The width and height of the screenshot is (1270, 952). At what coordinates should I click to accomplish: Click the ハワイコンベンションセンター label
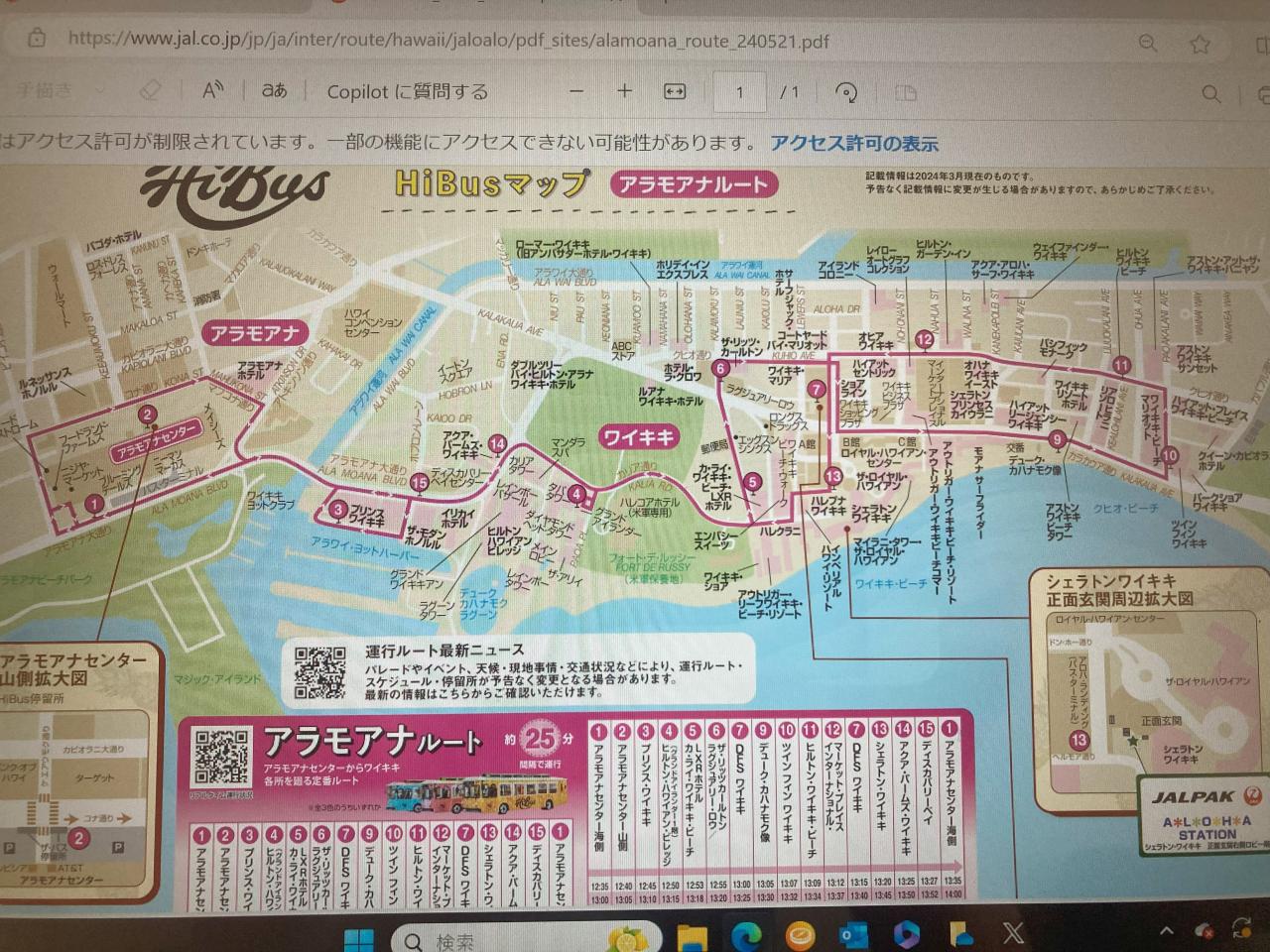373,322
